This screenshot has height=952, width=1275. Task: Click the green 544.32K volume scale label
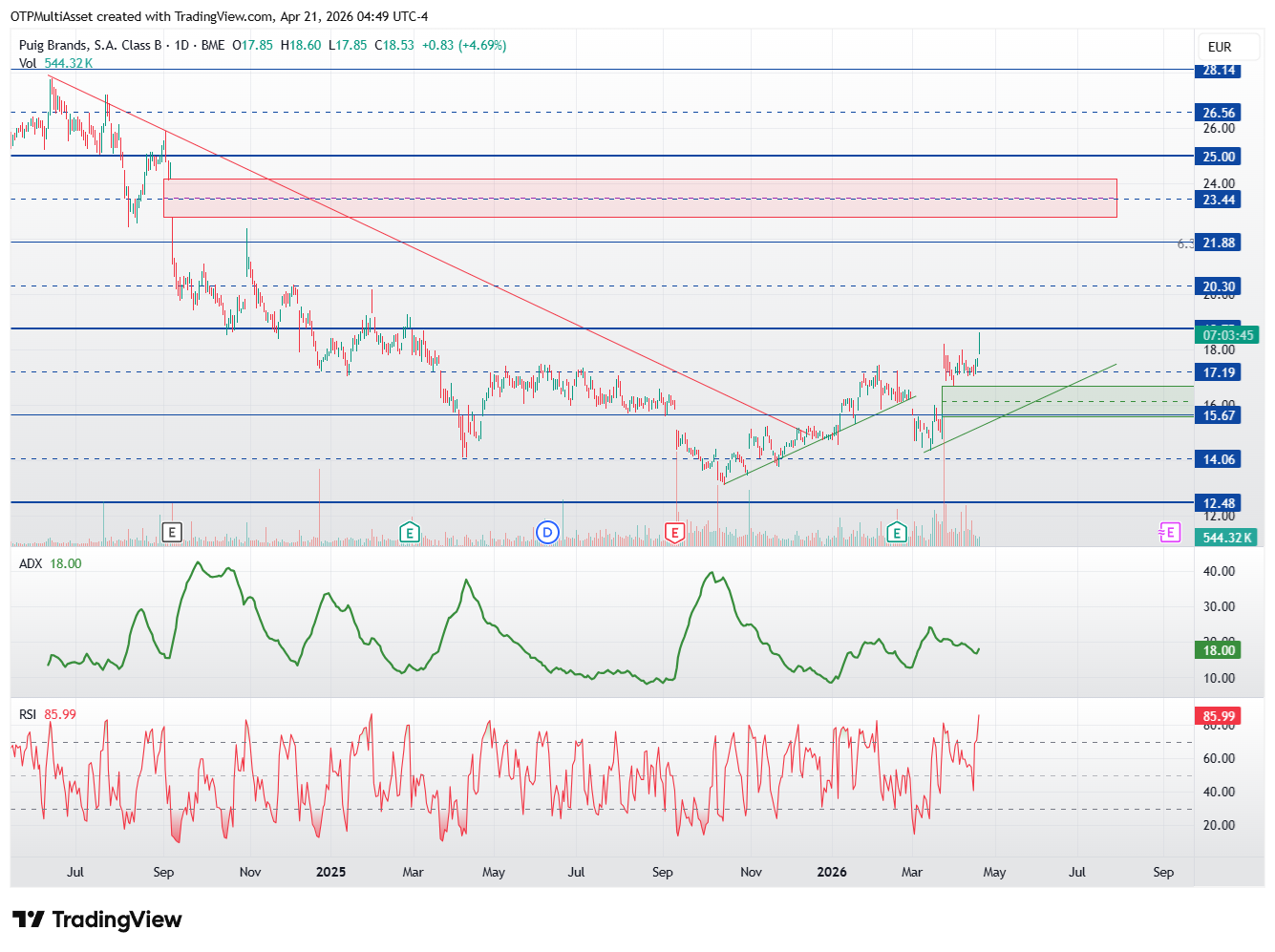click(1227, 538)
